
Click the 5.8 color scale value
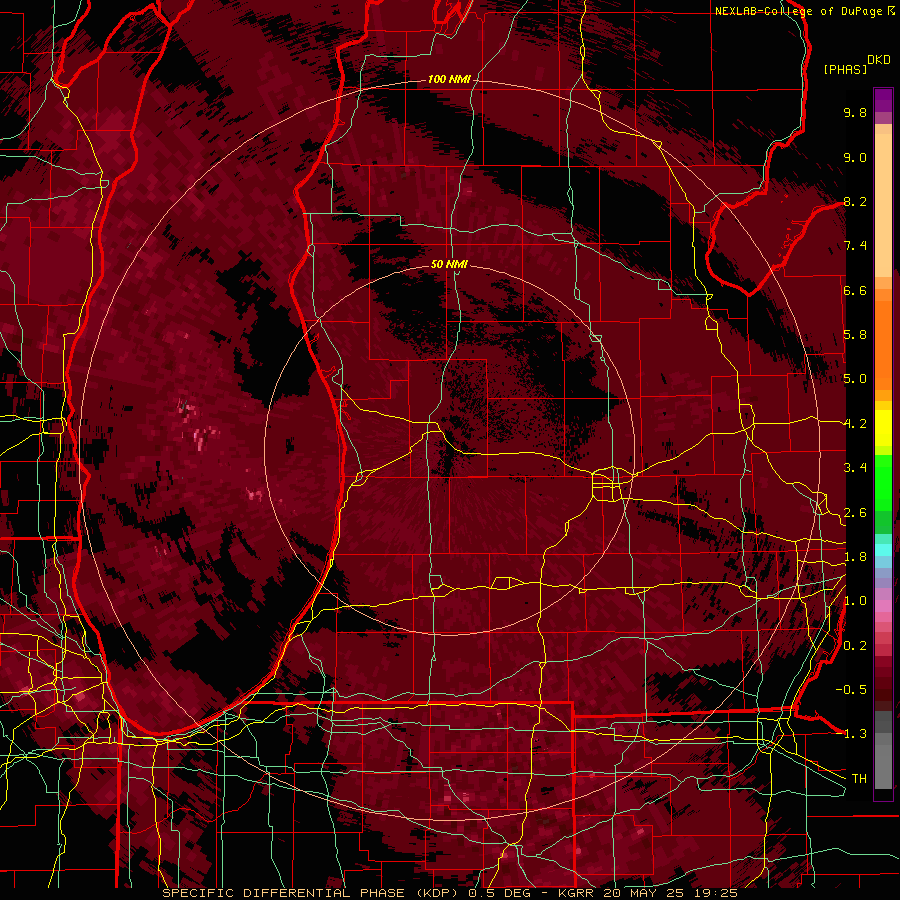(x=855, y=335)
